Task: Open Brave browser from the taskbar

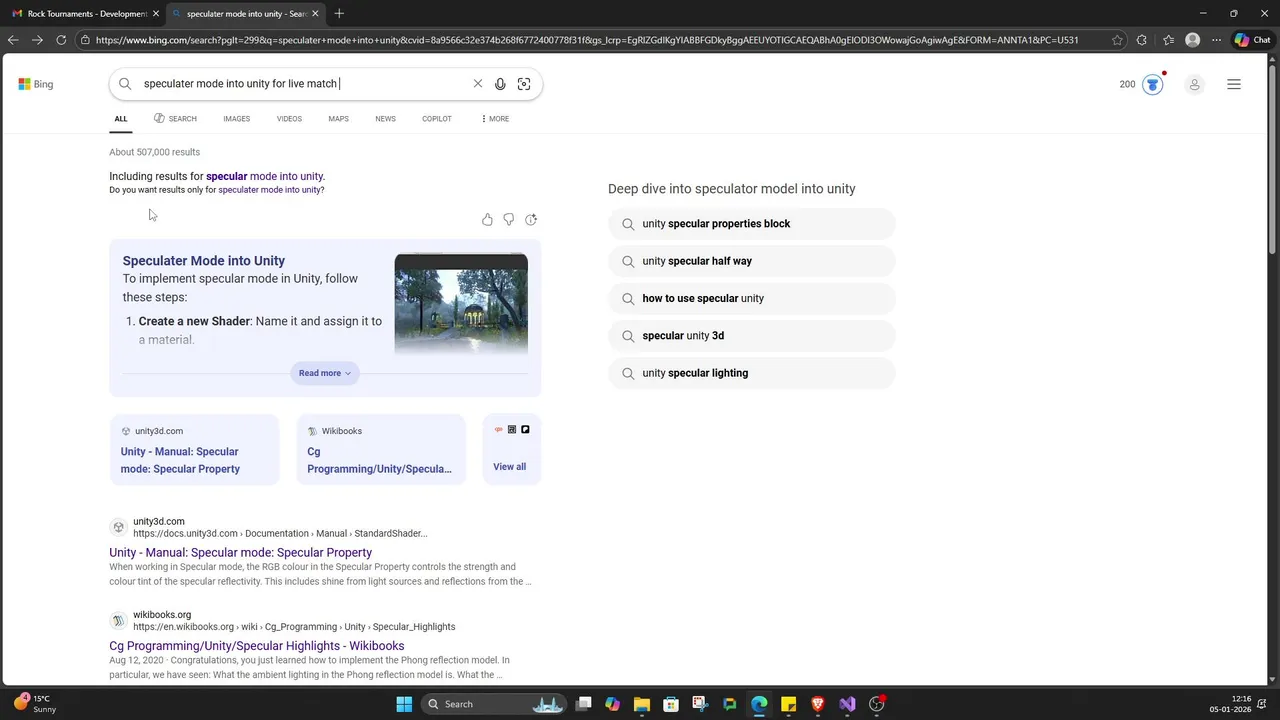Action: pyautogui.click(x=818, y=704)
